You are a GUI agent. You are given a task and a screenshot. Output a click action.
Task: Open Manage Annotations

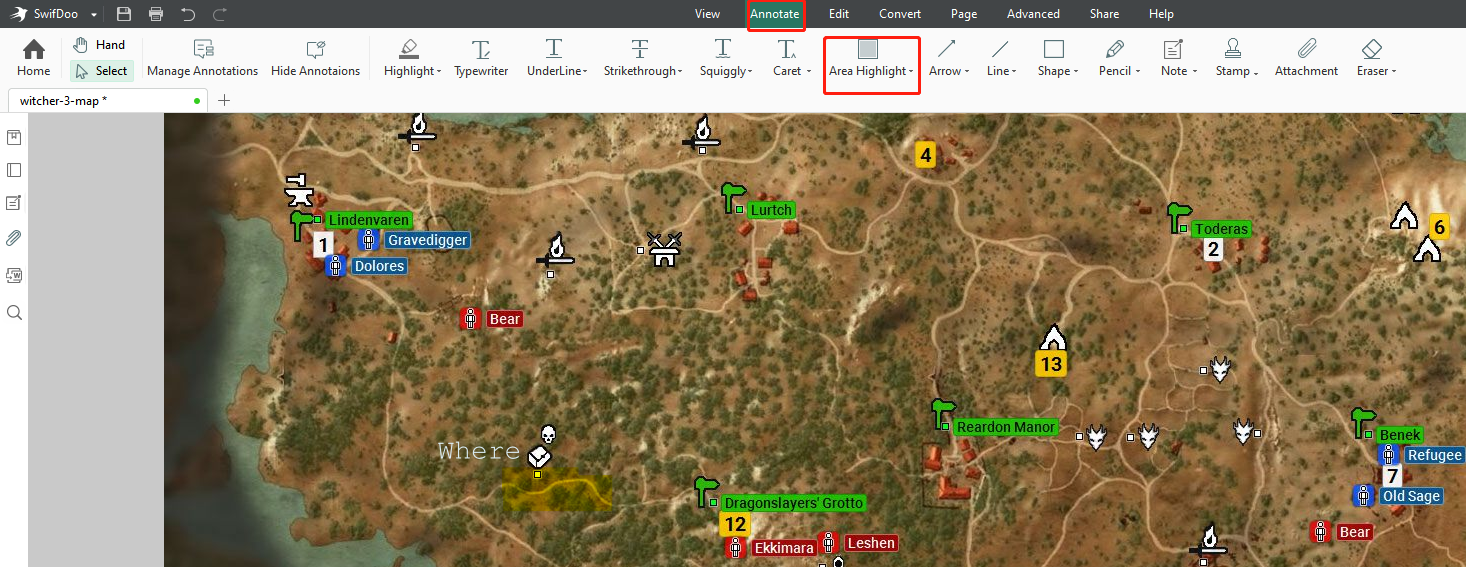(203, 58)
